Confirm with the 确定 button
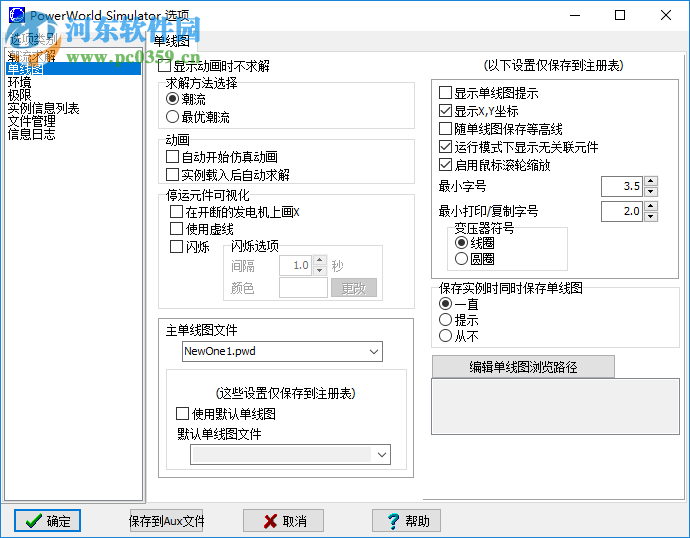Viewport: 690px width, 538px height. pyautogui.click(x=47, y=521)
